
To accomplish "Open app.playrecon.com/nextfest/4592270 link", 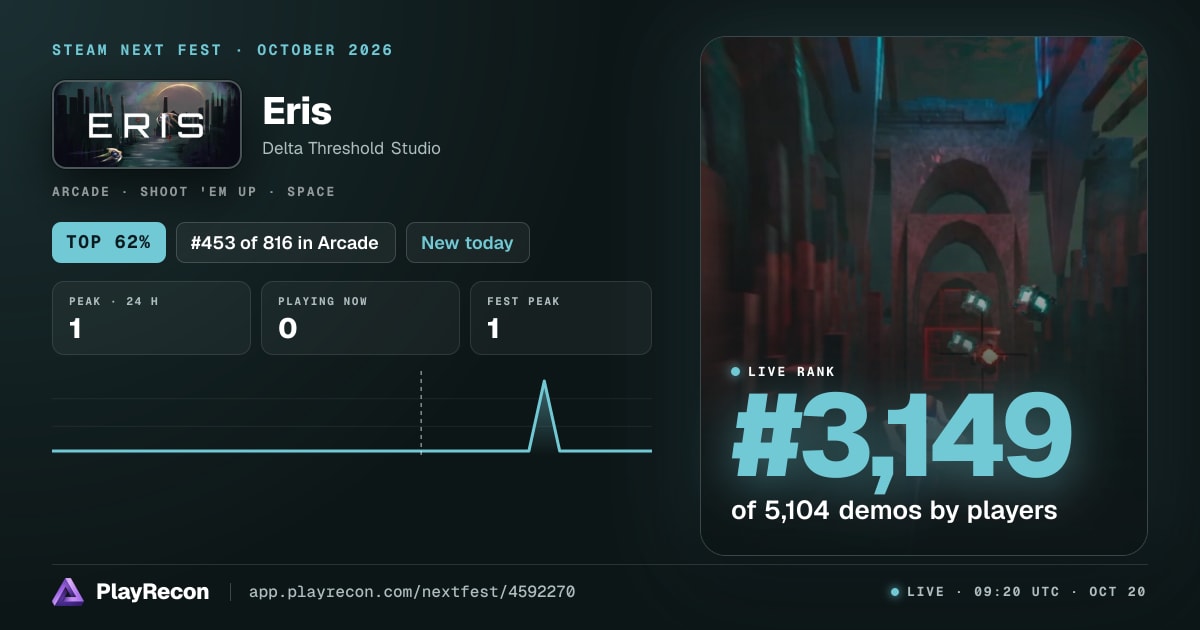I will 412,592.
